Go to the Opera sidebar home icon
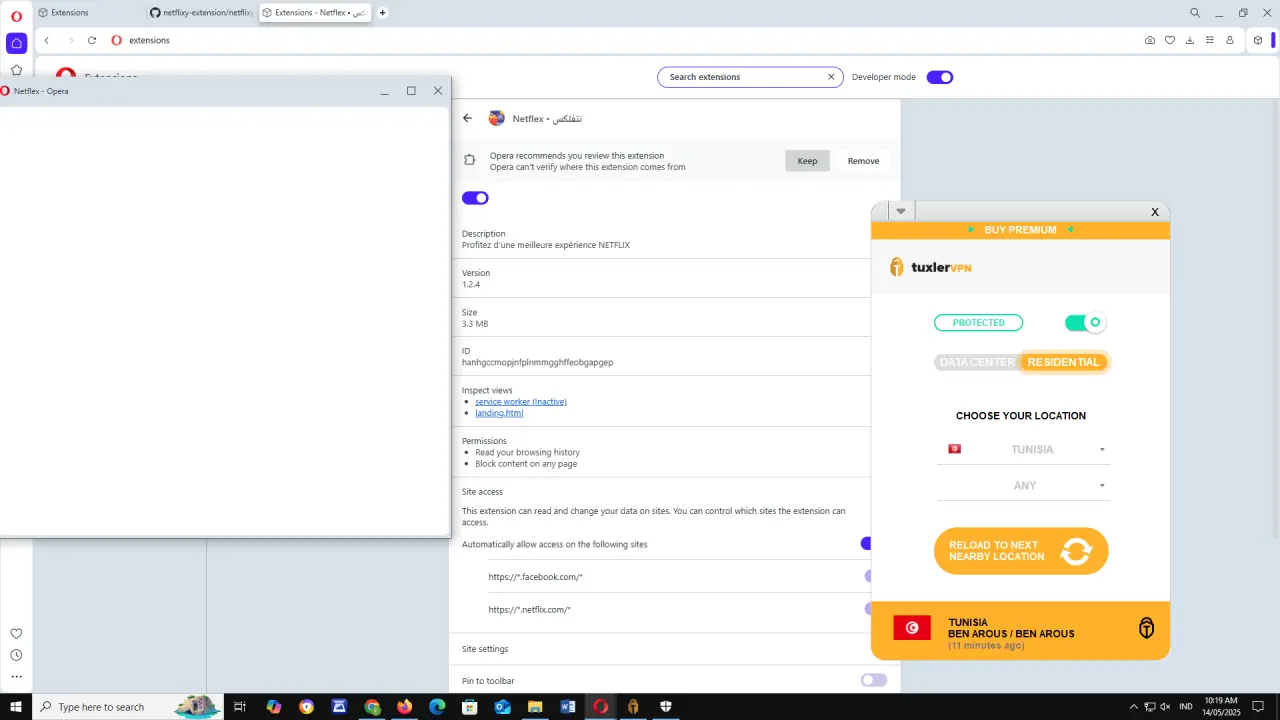1280x720 pixels. tap(16, 43)
